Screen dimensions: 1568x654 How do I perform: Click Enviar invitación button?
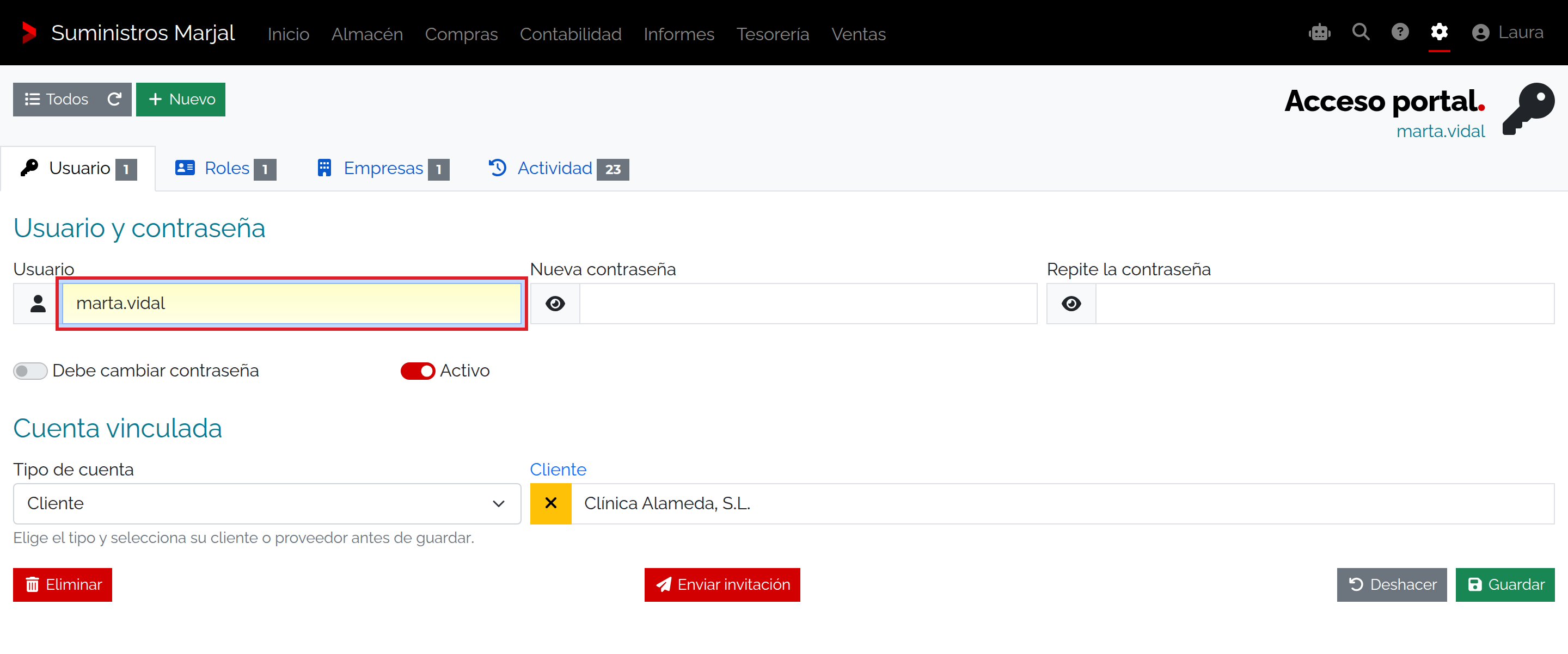point(722,585)
